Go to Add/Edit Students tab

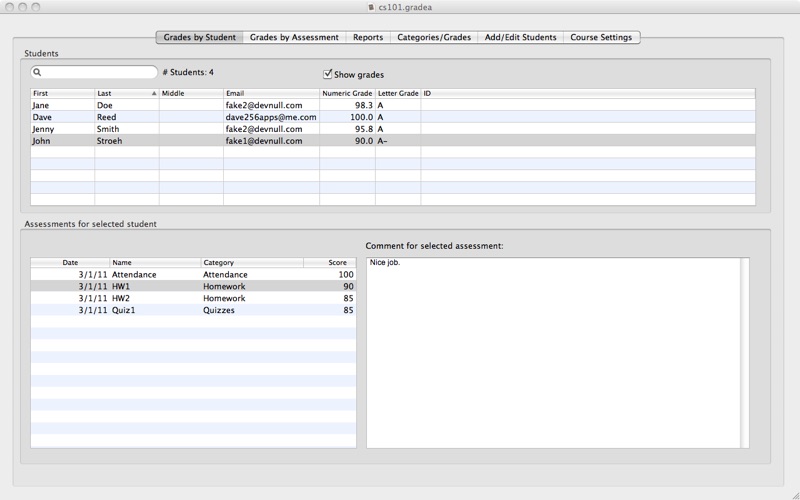(x=520, y=37)
